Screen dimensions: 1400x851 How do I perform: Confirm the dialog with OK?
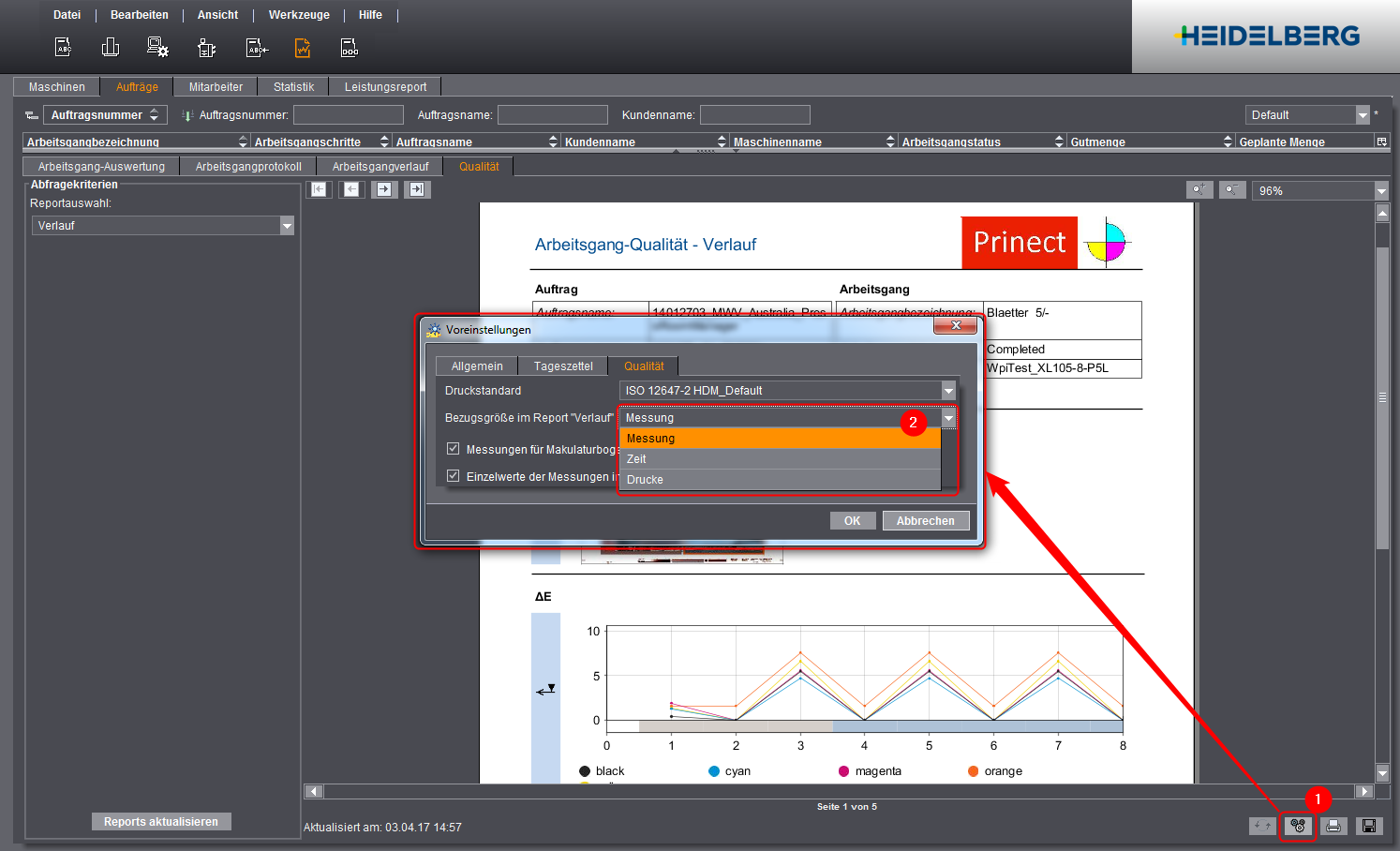point(853,521)
